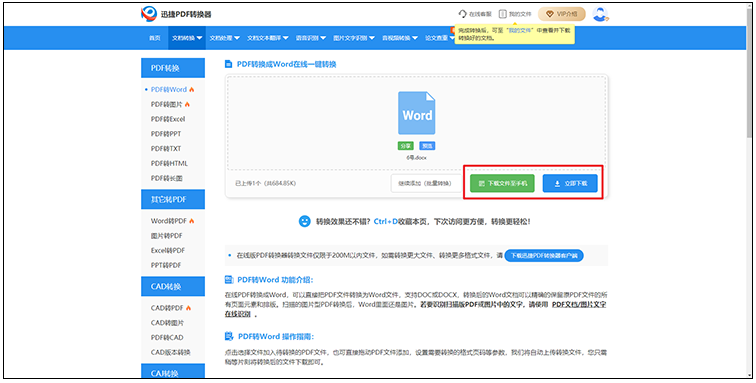Viewport: 756px width, 383px height.
Task: Open PDF文档/图片文字在线识别 link
Action: tap(579, 305)
